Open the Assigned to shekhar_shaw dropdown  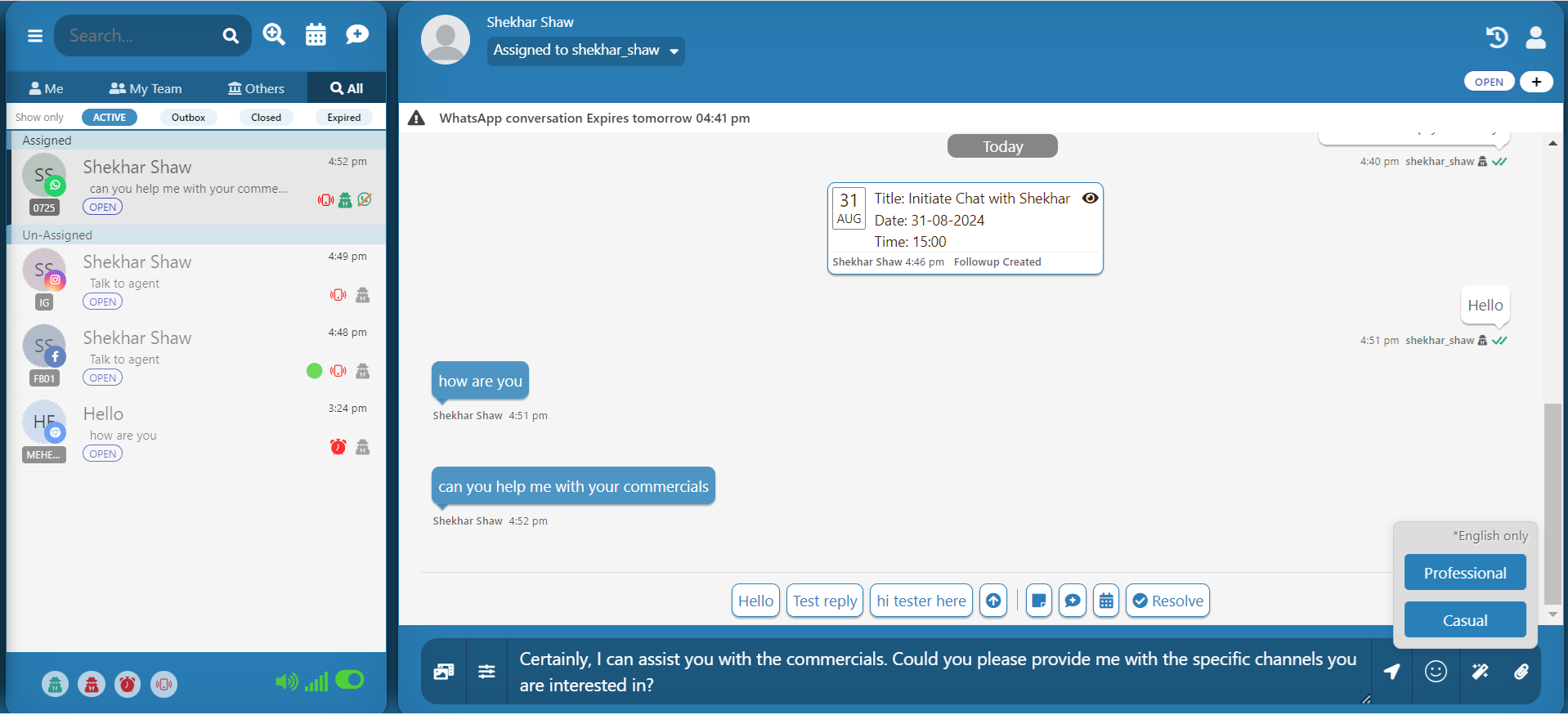click(x=586, y=51)
